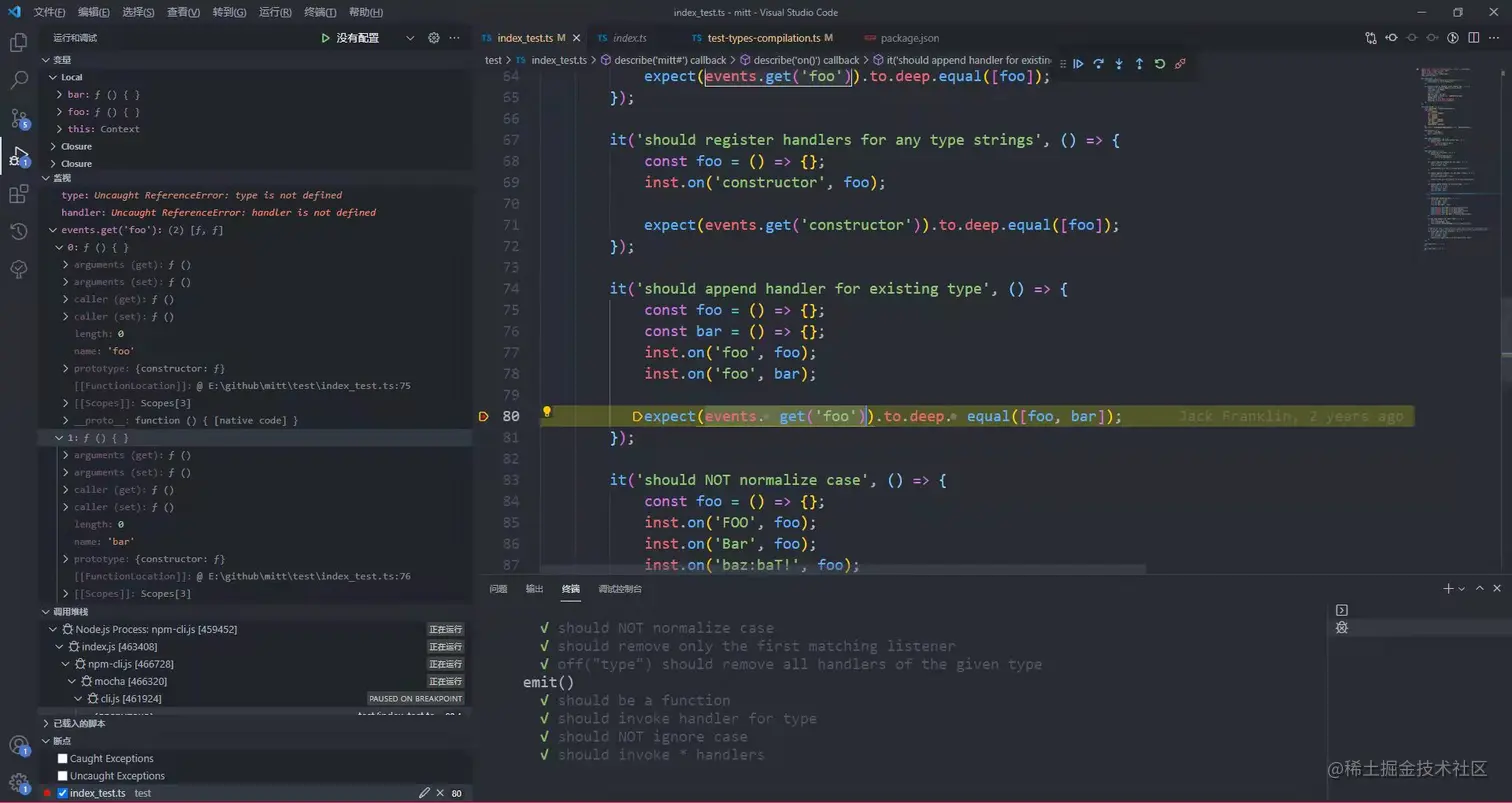This screenshot has width=1512, height=803.
Task: Start debugging with the green play button
Action: (x=325, y=38)
